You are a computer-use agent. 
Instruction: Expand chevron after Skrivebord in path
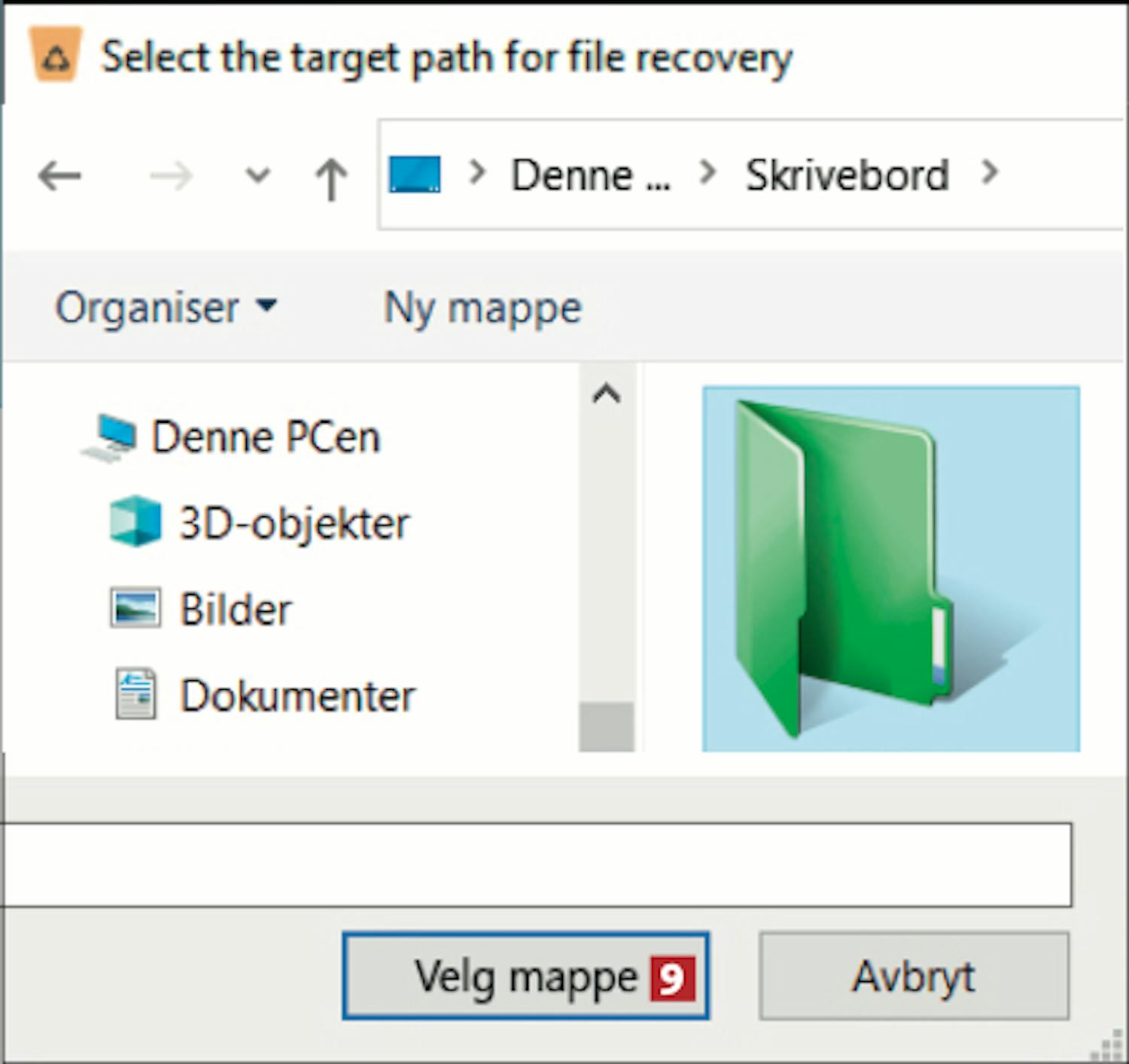pos(991,173)
